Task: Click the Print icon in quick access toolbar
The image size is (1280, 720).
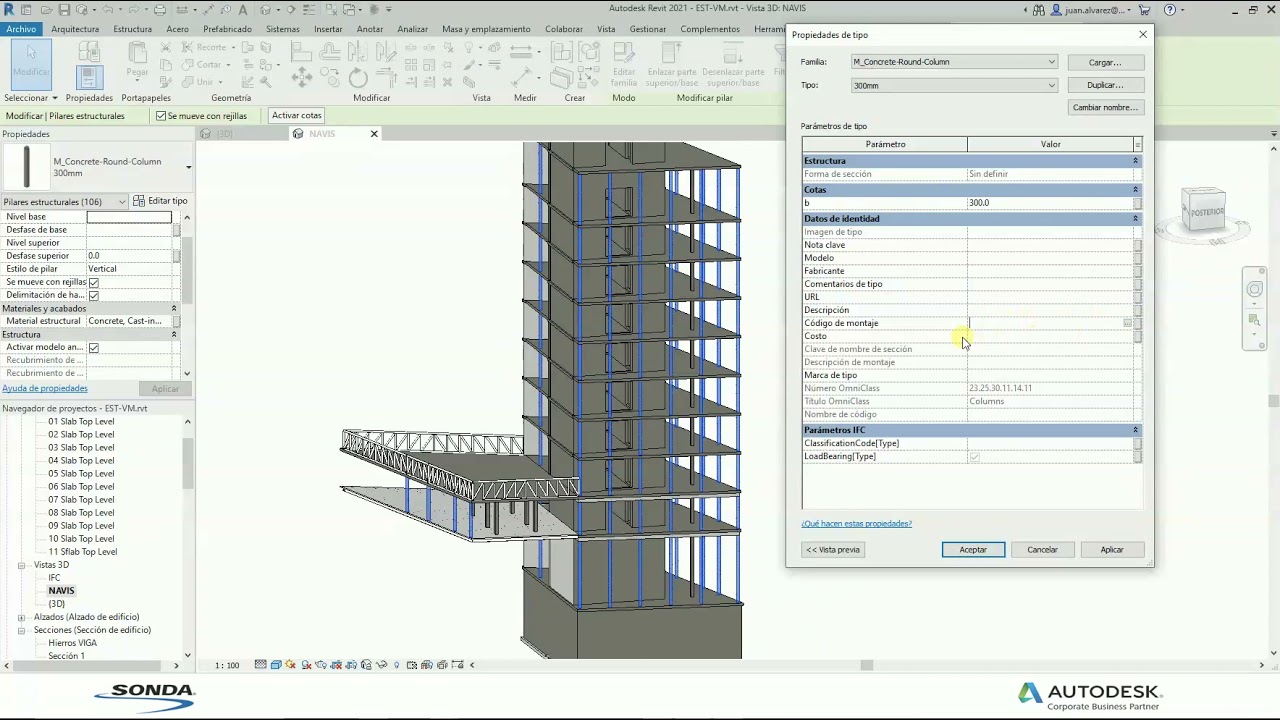Action: point(160,9)
